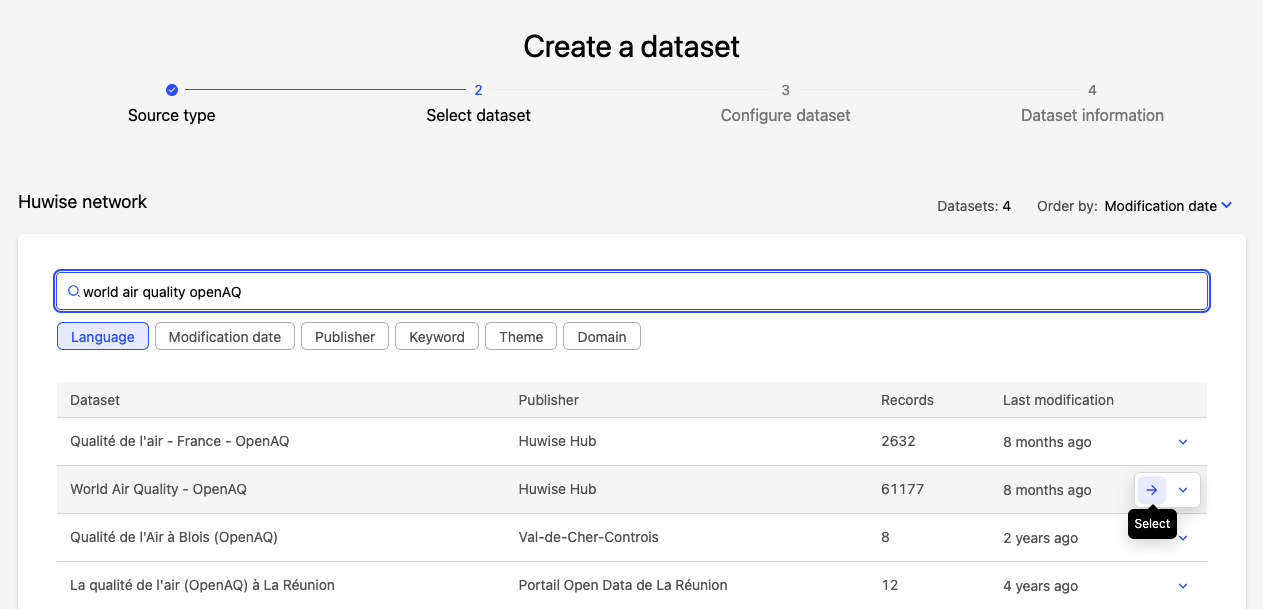The width and height of the screenshot is (1263, 609).
Task: Click the Last modification column header
Action: [x=1058, y=400]
